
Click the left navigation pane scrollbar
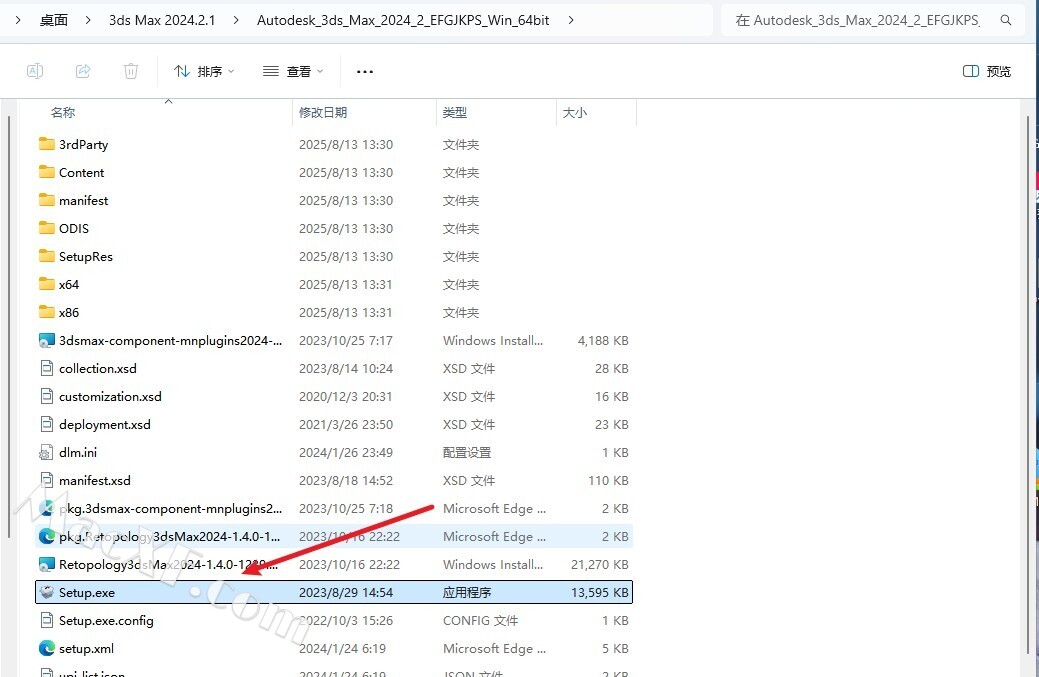tap(9, 327)
